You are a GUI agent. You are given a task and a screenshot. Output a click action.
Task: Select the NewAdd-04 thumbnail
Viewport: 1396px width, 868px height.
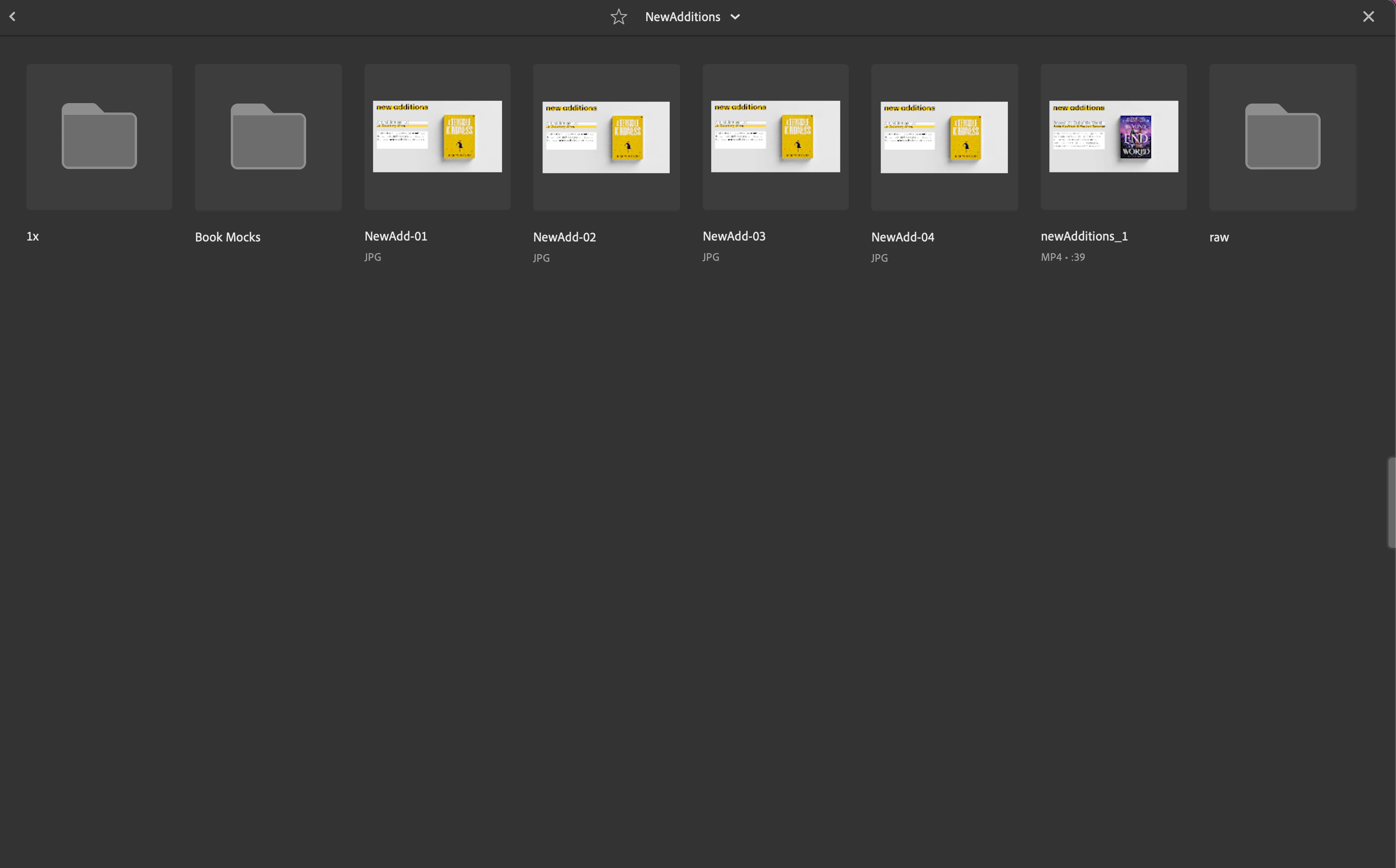coord(944,137)
